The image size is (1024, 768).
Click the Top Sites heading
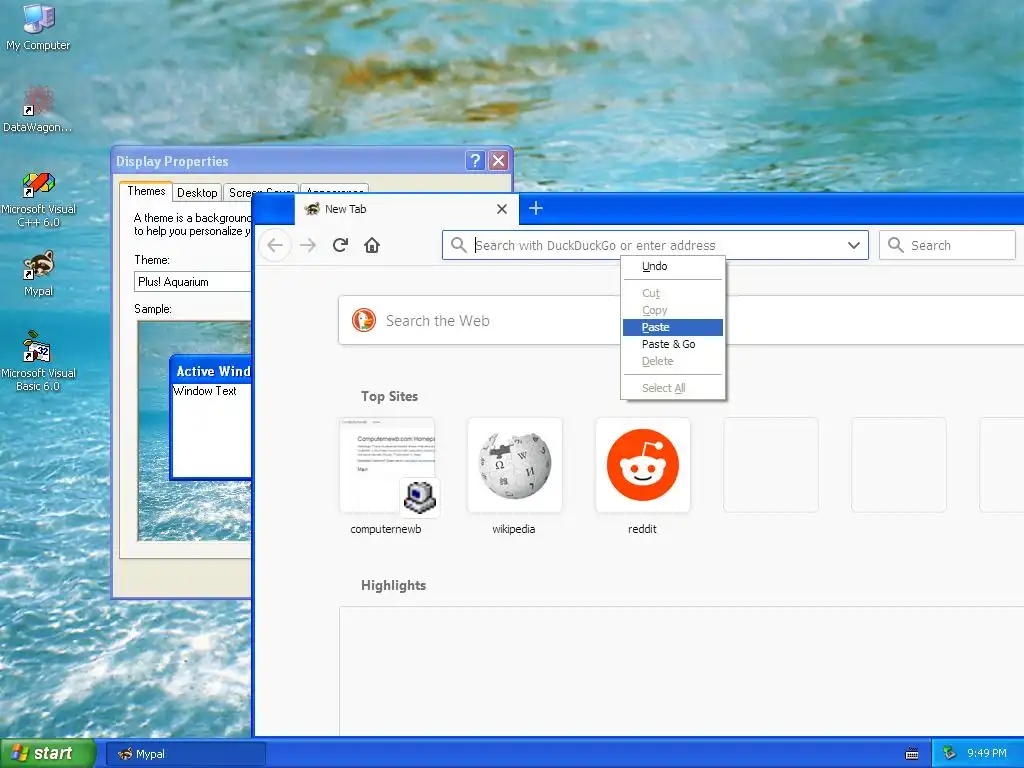tap(389, 396)
